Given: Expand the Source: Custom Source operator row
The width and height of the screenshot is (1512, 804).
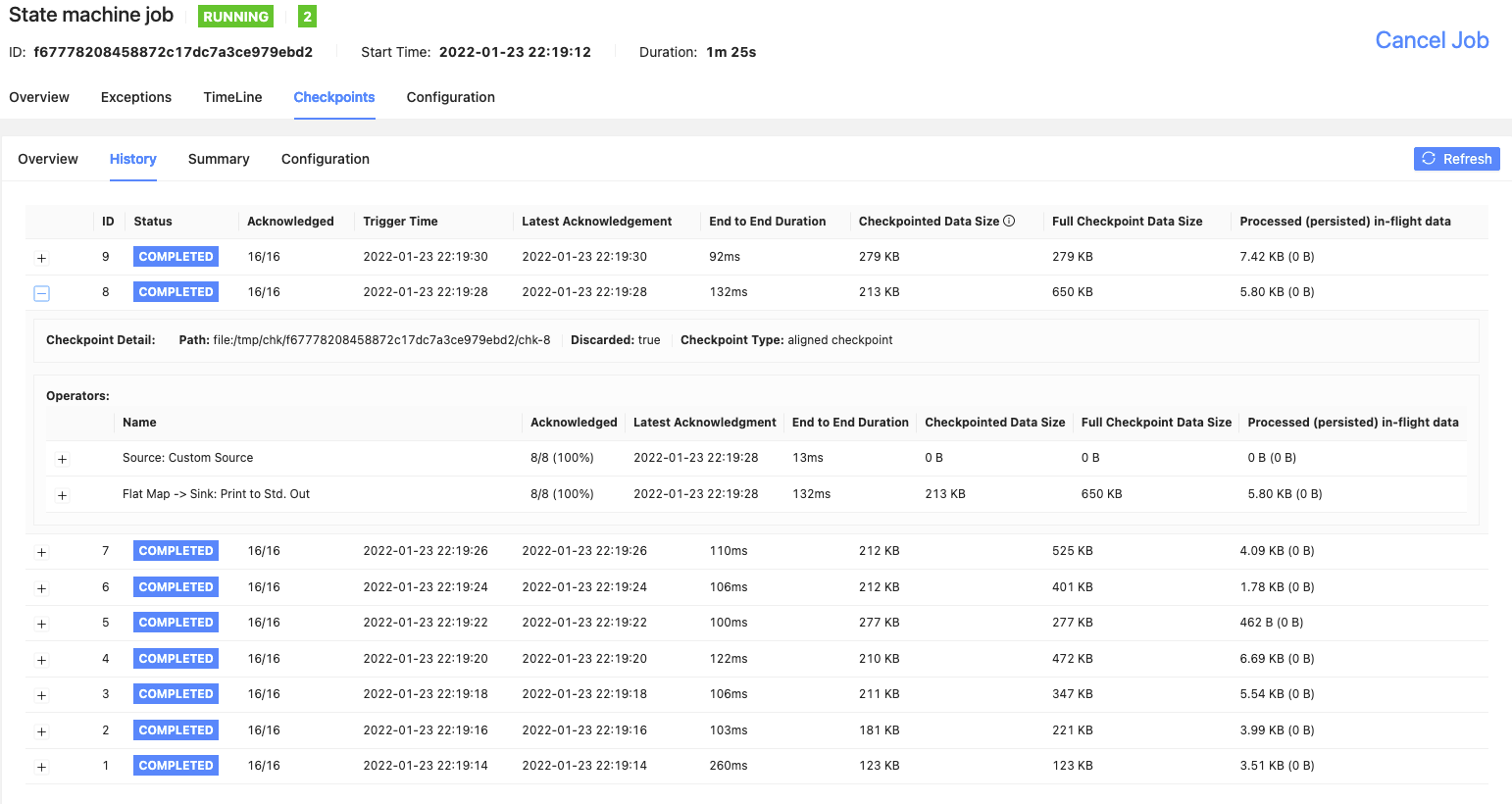Looking at the screenshot, I should click(62, 458).
